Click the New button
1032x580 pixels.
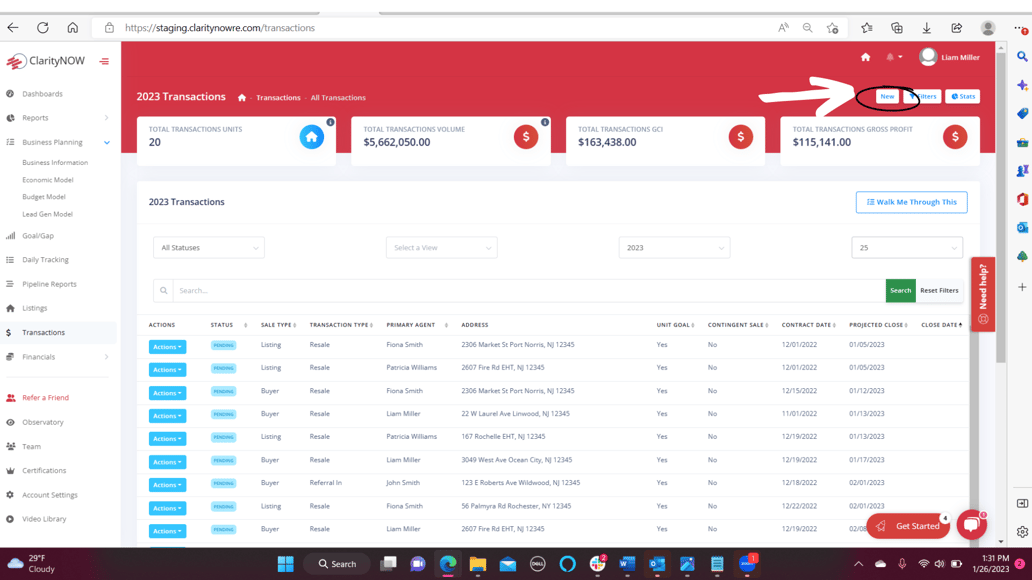[x=887, y=97]
